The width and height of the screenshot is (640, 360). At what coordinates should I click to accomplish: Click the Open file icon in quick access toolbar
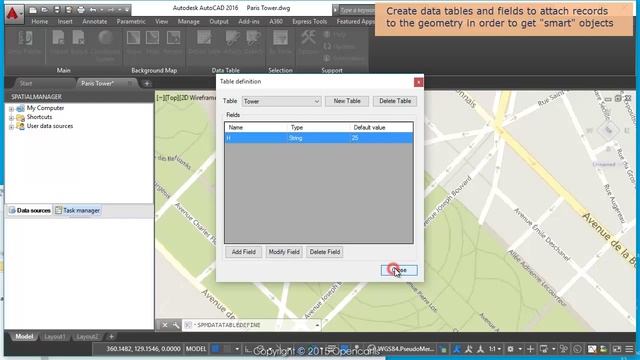[44, 9]
